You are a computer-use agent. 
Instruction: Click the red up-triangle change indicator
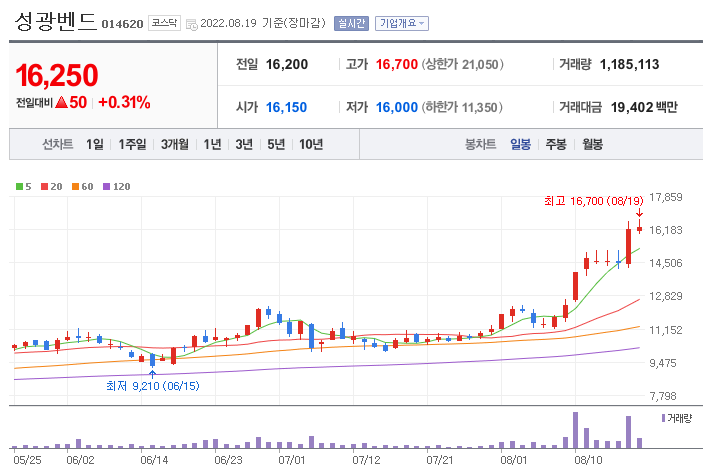[61, 103]
